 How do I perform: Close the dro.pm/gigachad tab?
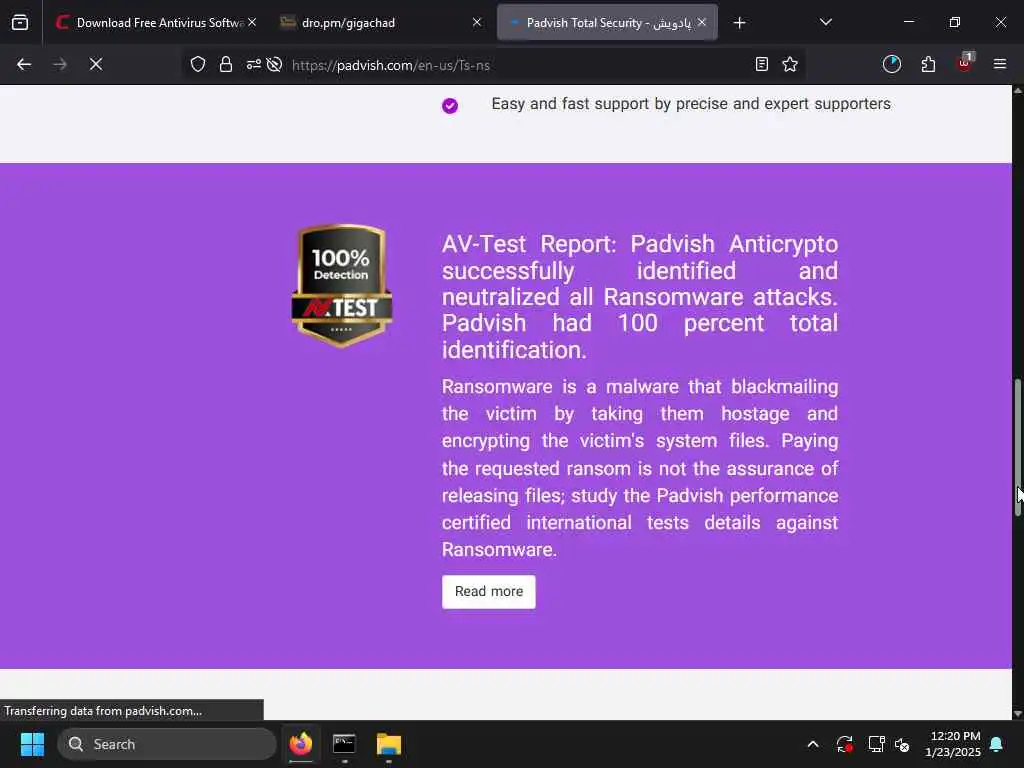(x=477, y=22)
